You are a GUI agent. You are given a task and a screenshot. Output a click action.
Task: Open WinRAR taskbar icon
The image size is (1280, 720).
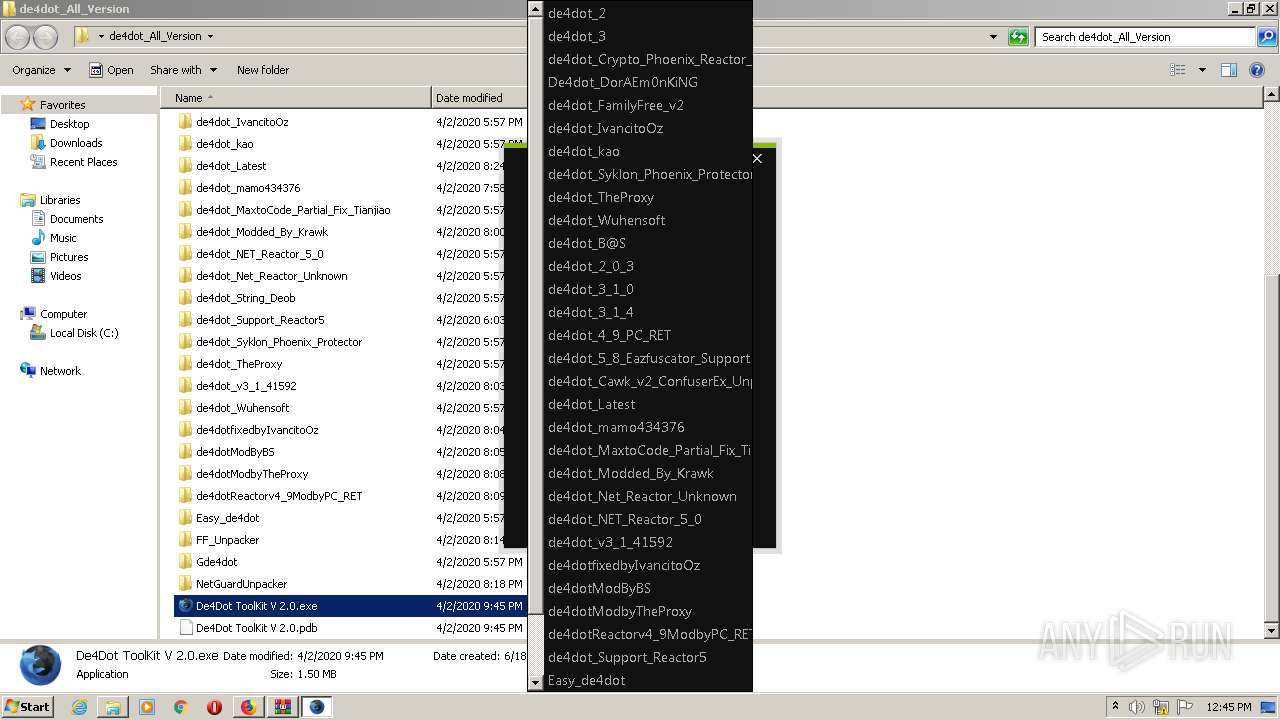tap(282, 707)
